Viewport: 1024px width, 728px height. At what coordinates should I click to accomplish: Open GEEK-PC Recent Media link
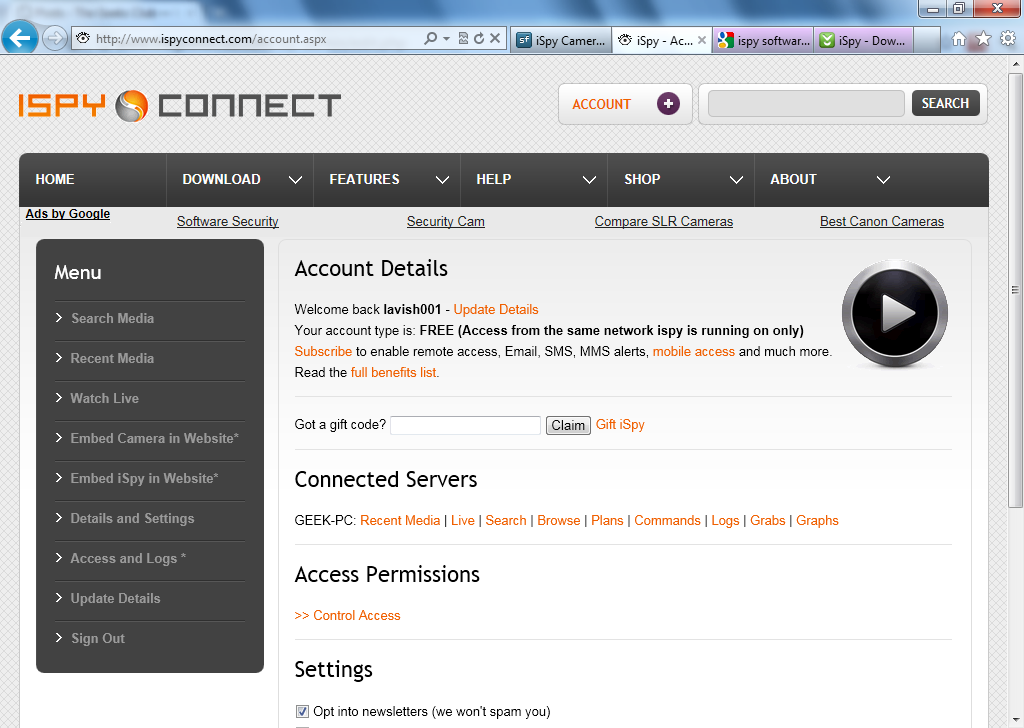pos(400,520)
